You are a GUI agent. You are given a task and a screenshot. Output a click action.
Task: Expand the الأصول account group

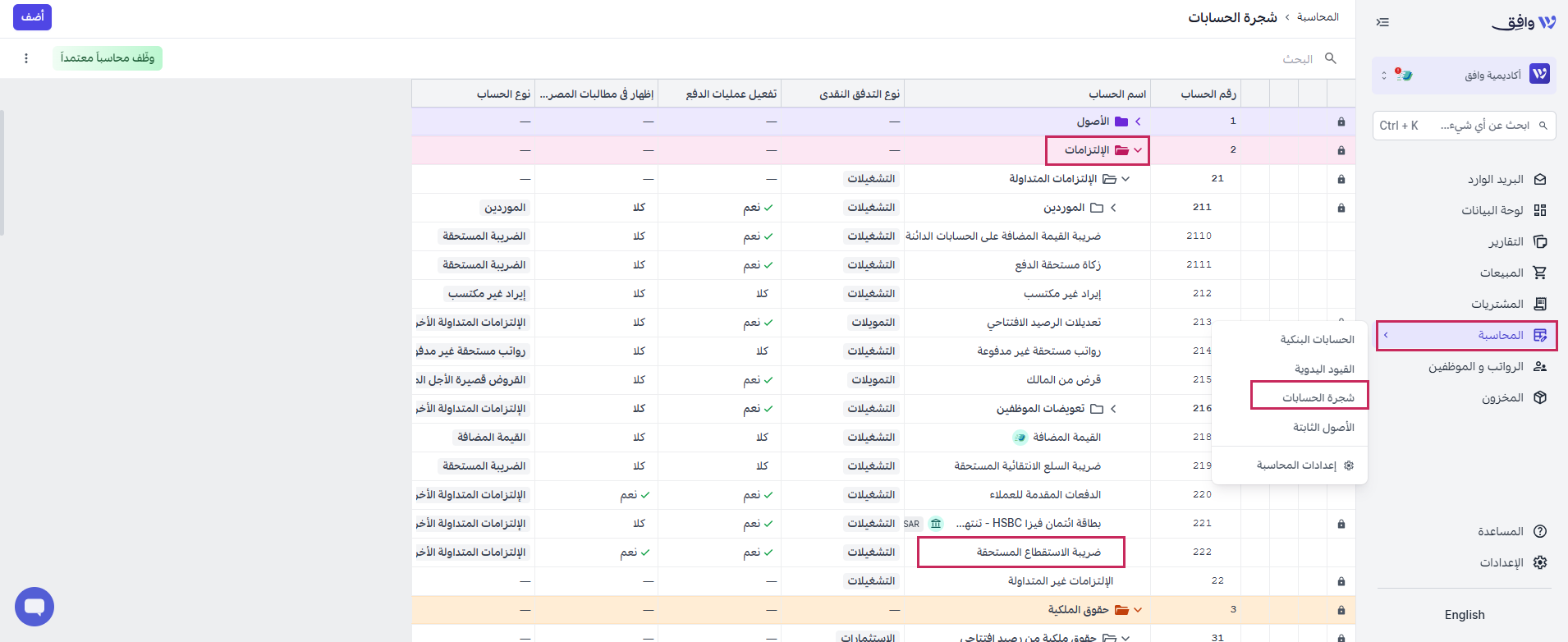coord(1138,122)
